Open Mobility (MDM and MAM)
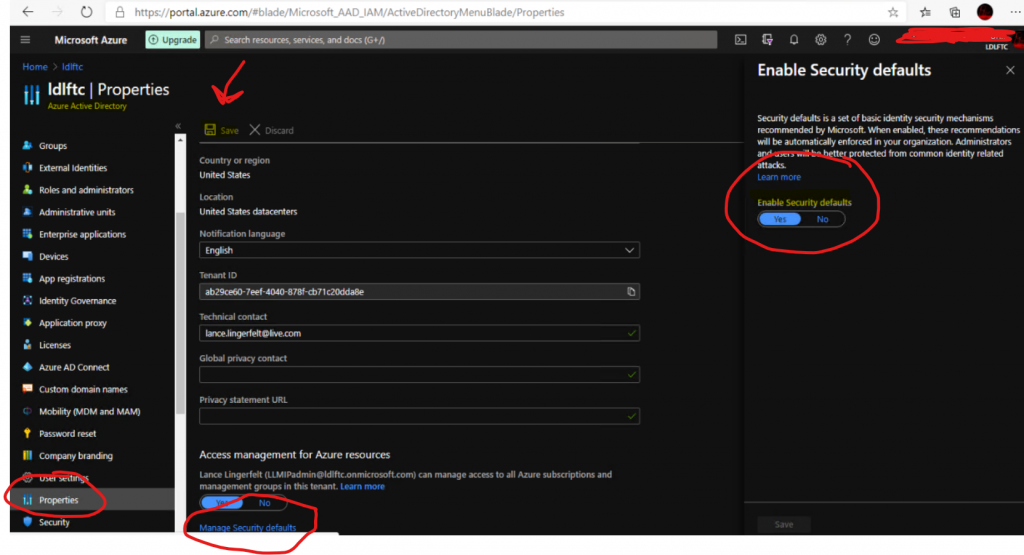 [89, 412]
